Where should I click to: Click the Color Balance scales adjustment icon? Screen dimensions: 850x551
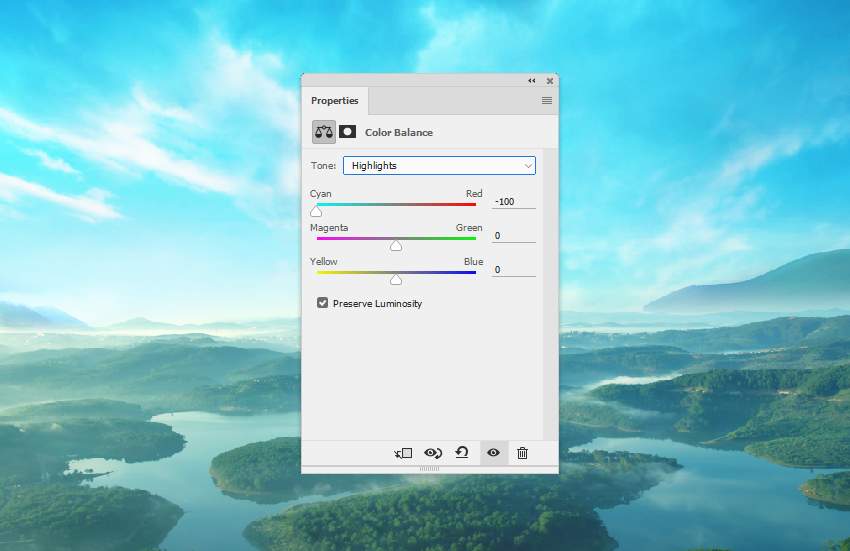coord(324,132)
